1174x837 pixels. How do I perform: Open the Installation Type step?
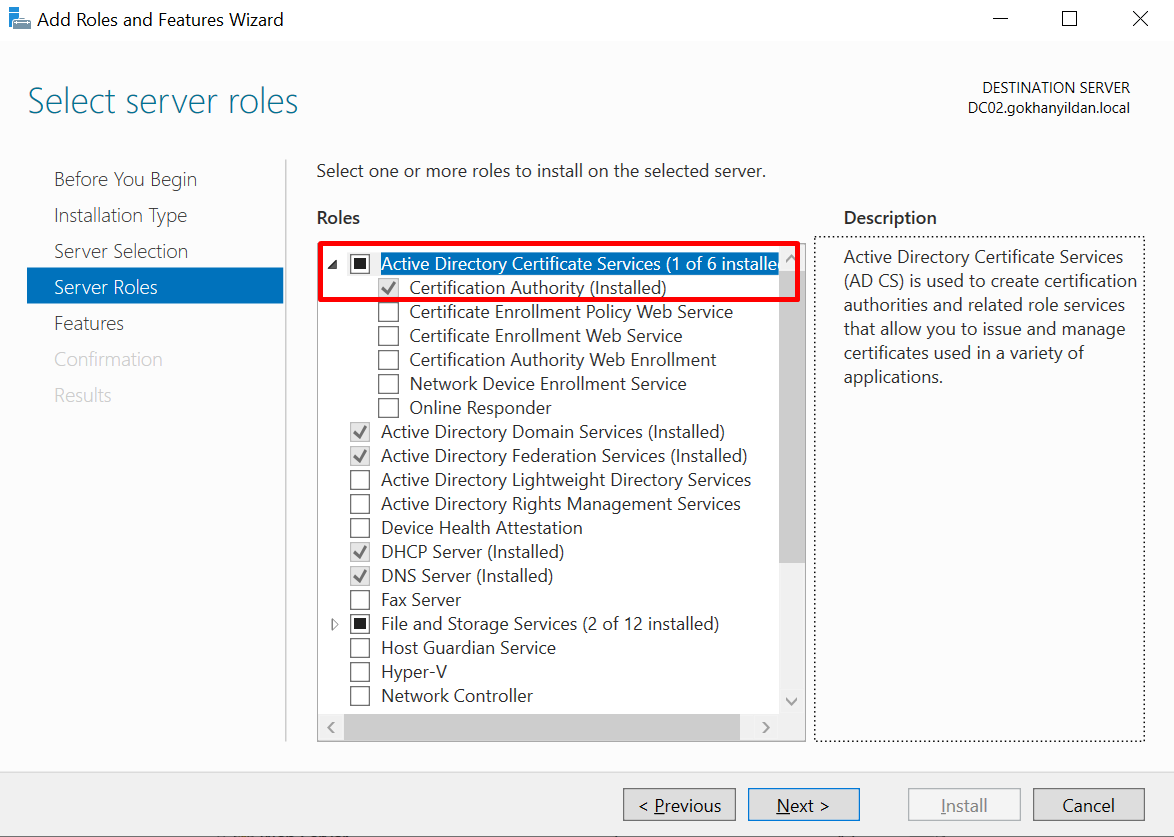(x=121, y=215)
